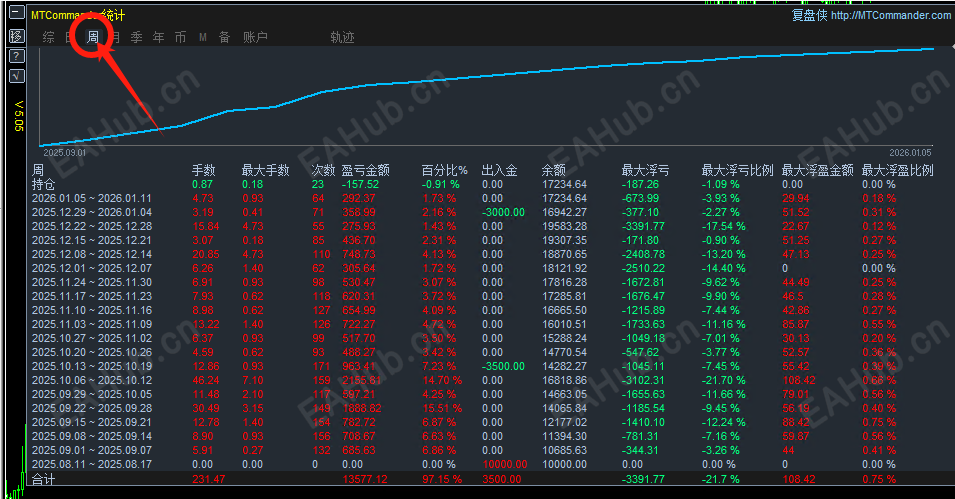Switch to the 季 quarterly tab

[x=136, y=37]
